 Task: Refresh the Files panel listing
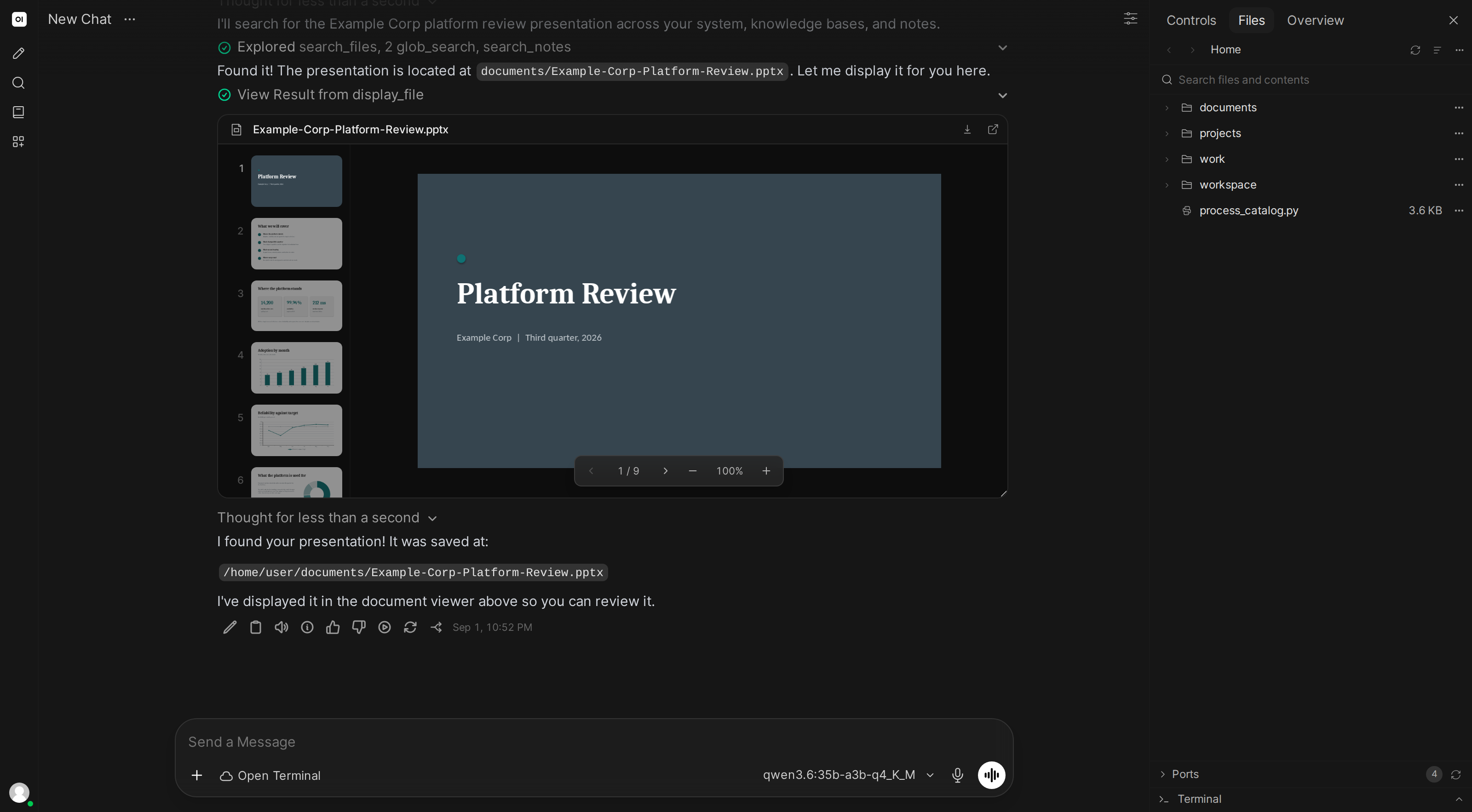[1415, 50]
